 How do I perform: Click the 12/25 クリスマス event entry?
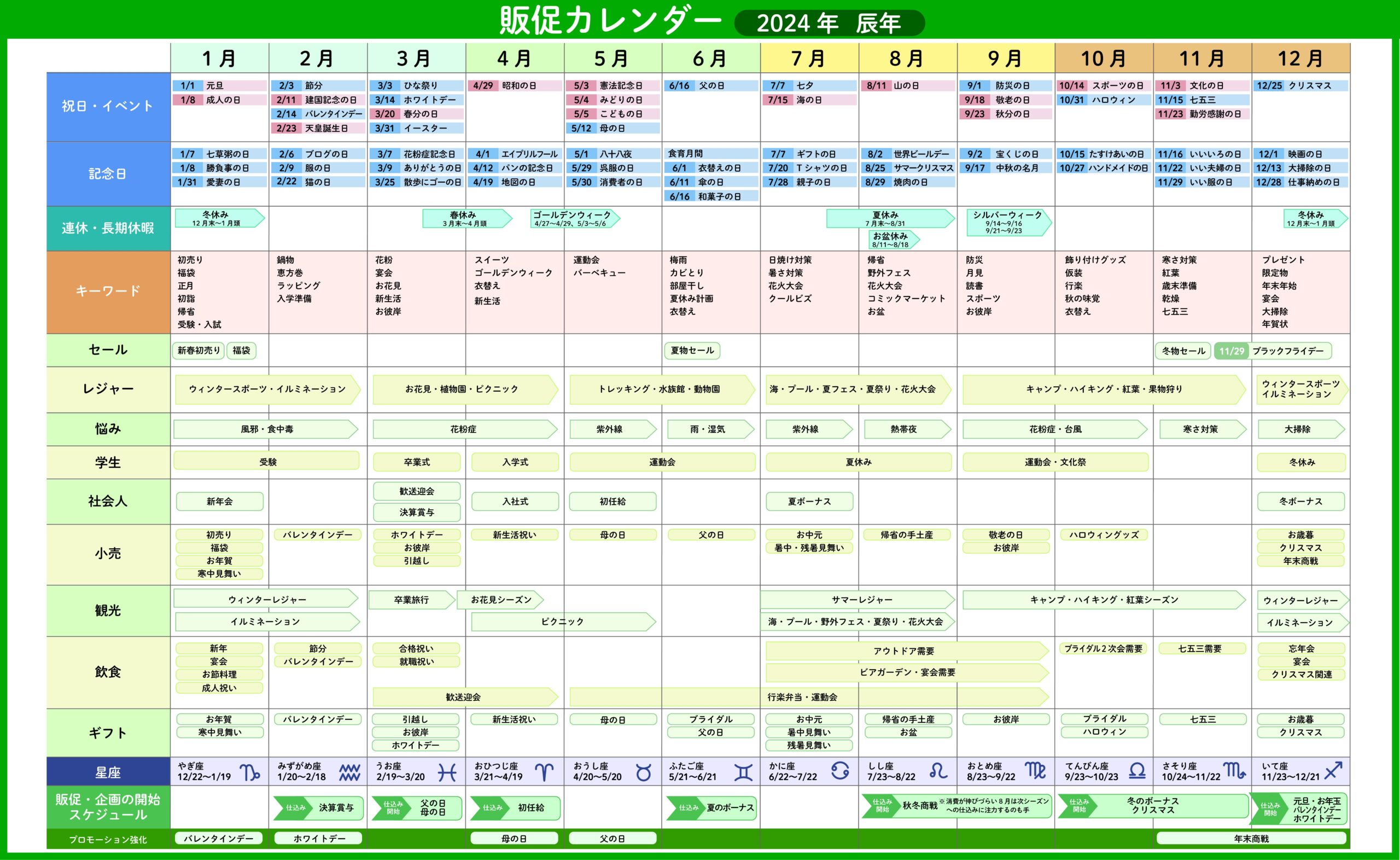tap(1300, 85)
